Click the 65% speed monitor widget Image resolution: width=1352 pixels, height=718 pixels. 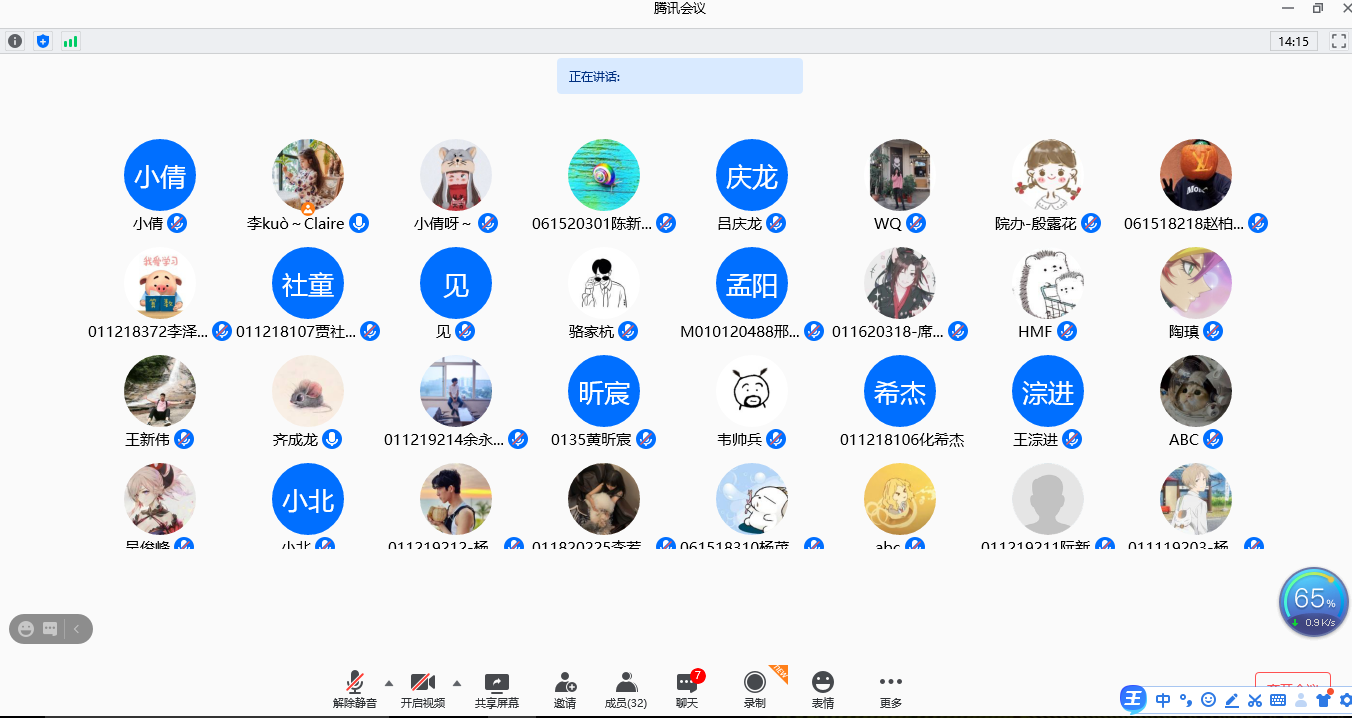[x=1313, y=602]
